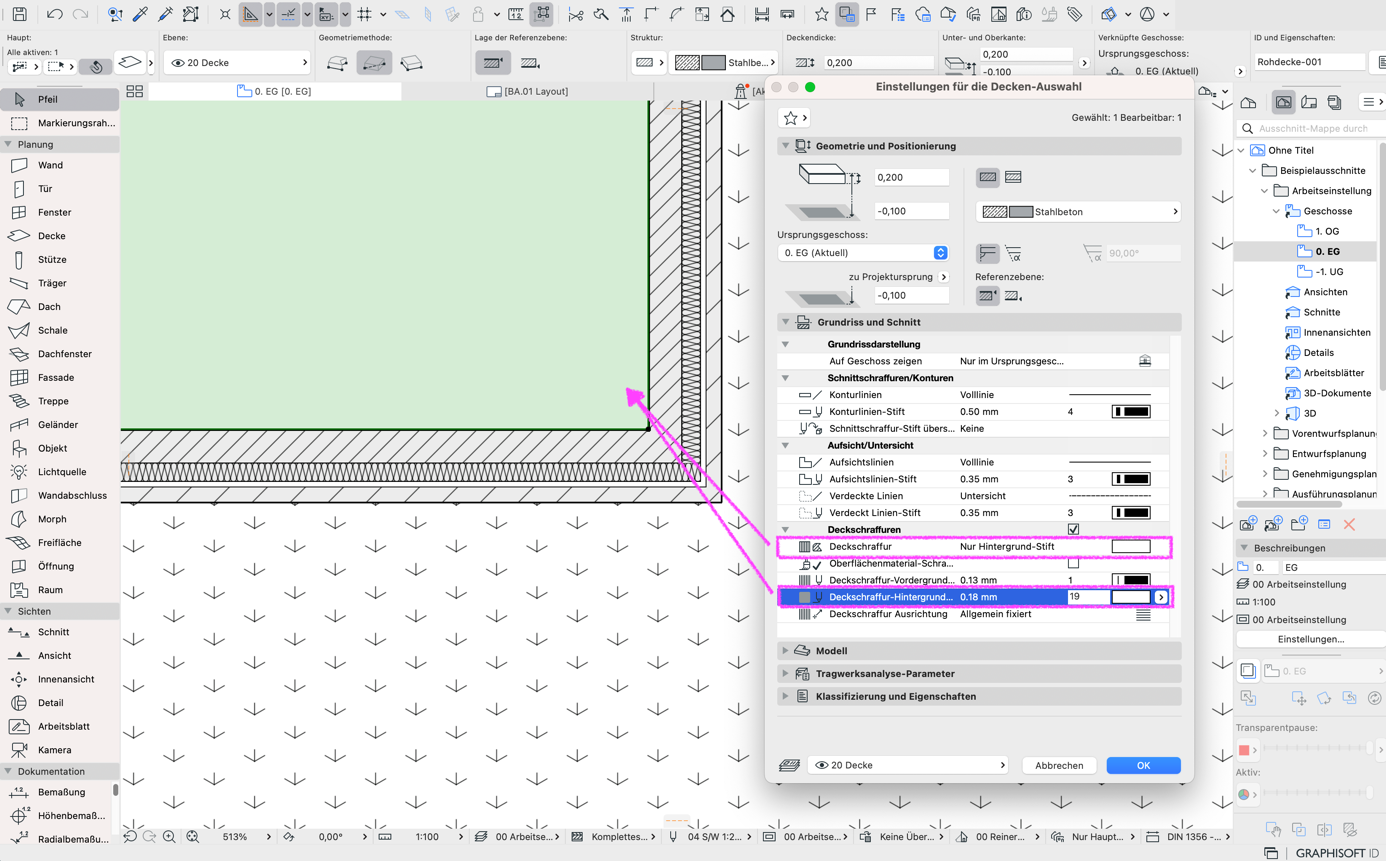Click the Ausschnitt-Mappe search field

point(1311,128)
